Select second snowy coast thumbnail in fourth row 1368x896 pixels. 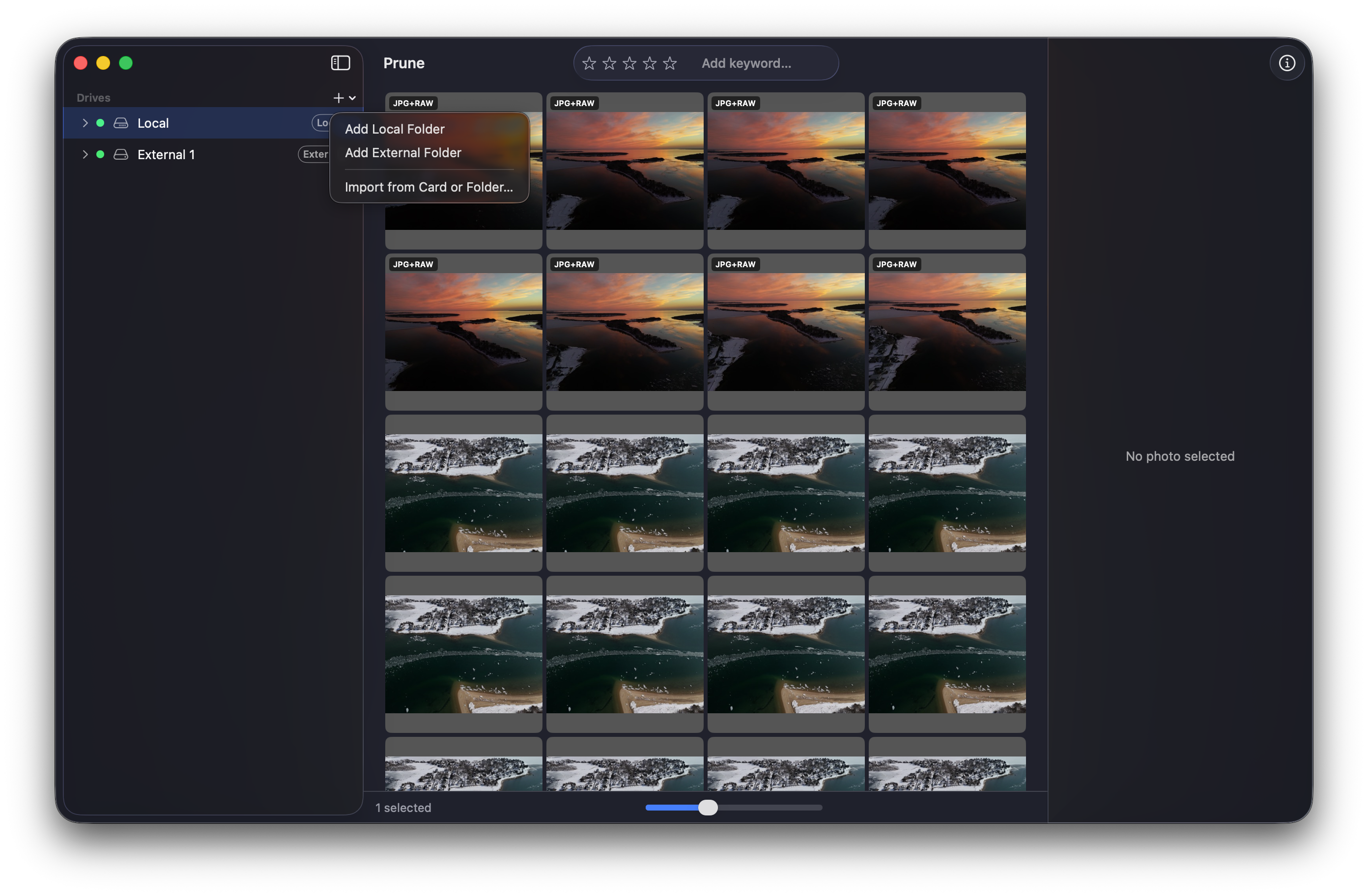pos(625,655)
